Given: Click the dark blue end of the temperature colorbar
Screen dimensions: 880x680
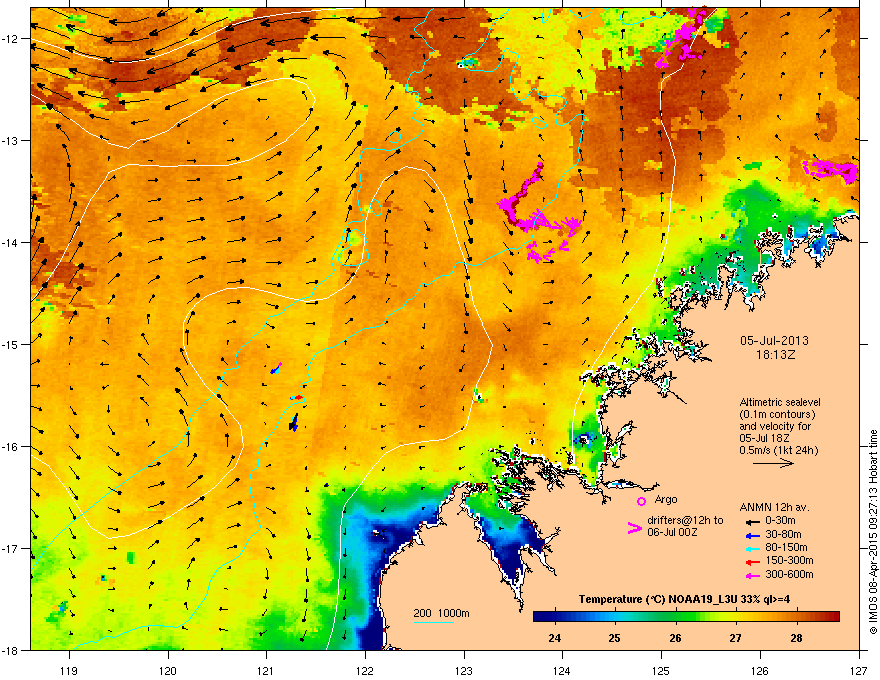Looking at the screenshot, I should pyautogui.click(x=539, y=616).
